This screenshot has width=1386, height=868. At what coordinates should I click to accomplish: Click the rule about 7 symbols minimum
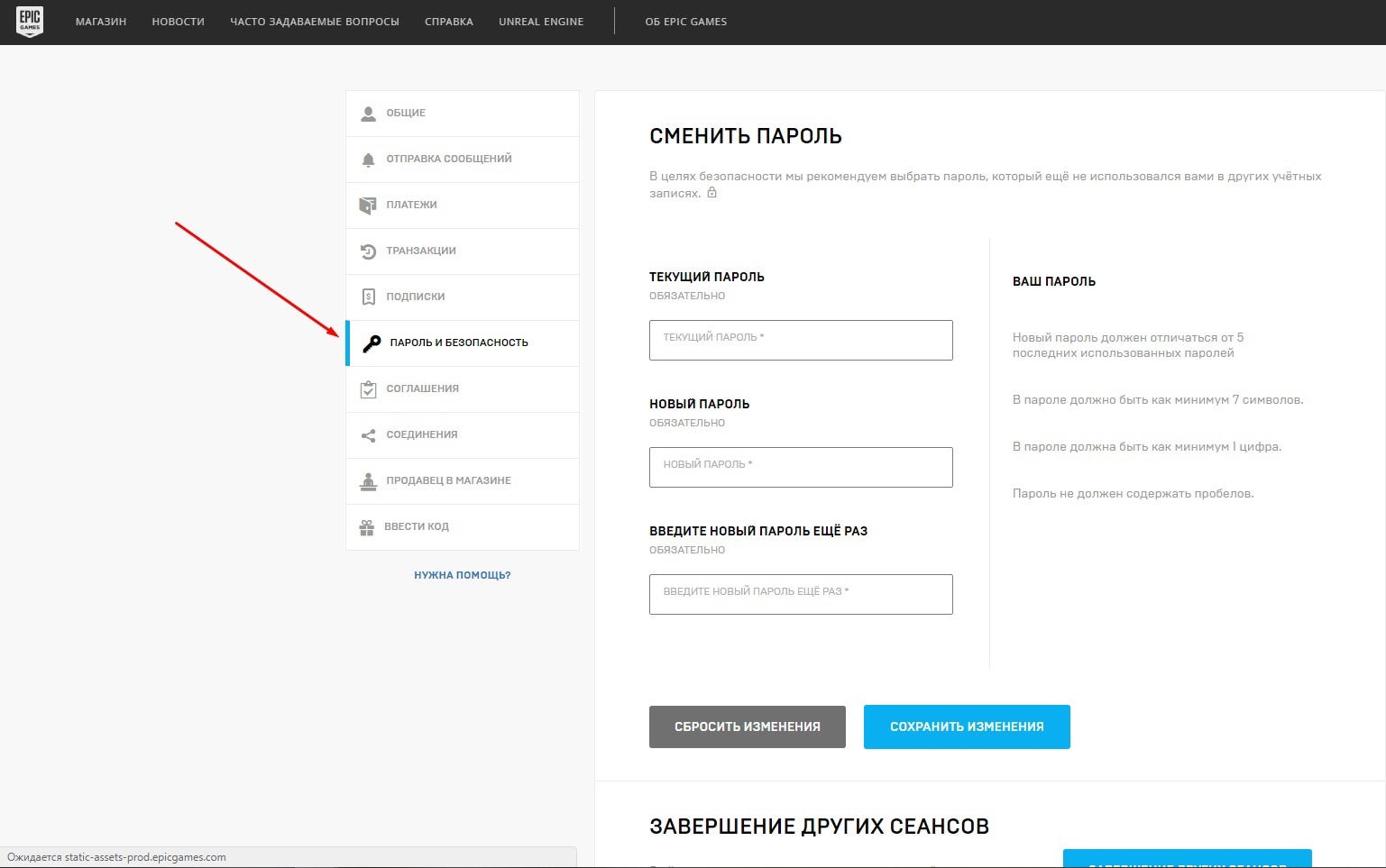(x=1158, y=400)
